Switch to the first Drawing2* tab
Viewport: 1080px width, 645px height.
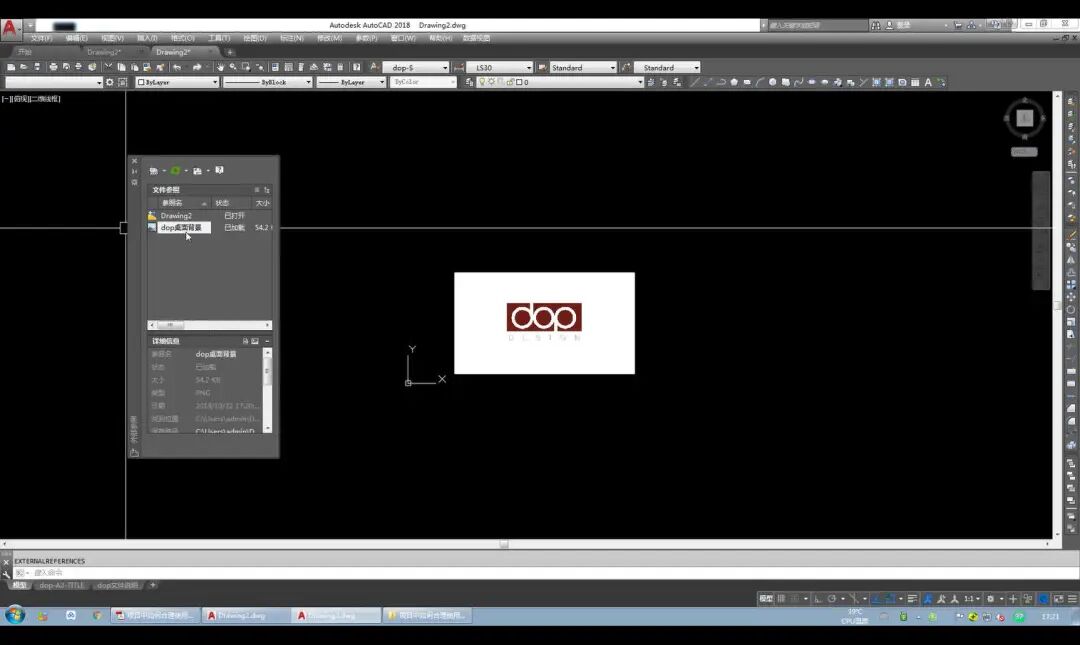click(x=104, y=52)
